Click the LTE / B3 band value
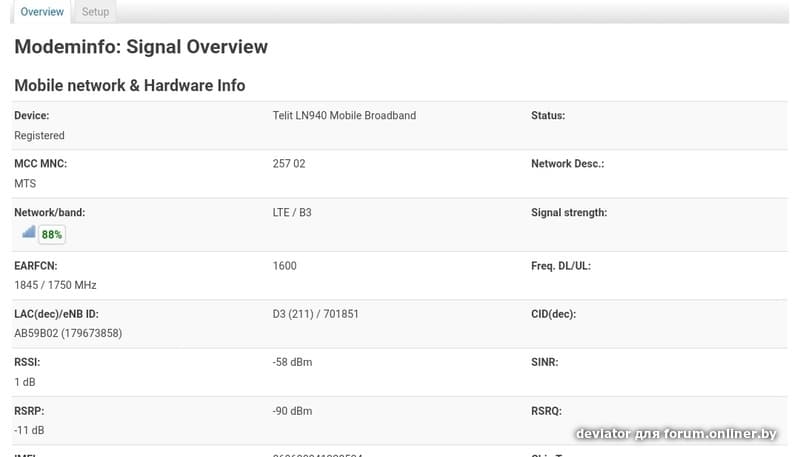Screen dimensions: 800x457 292,213
